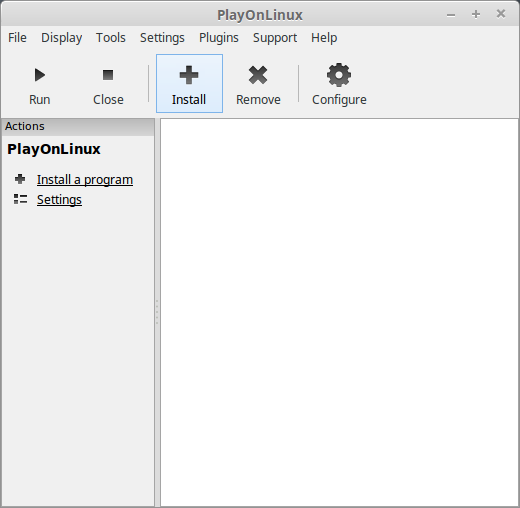Screen dimensions: 520x508
Task: Open the Plugins menu
Action: point(219,38)
